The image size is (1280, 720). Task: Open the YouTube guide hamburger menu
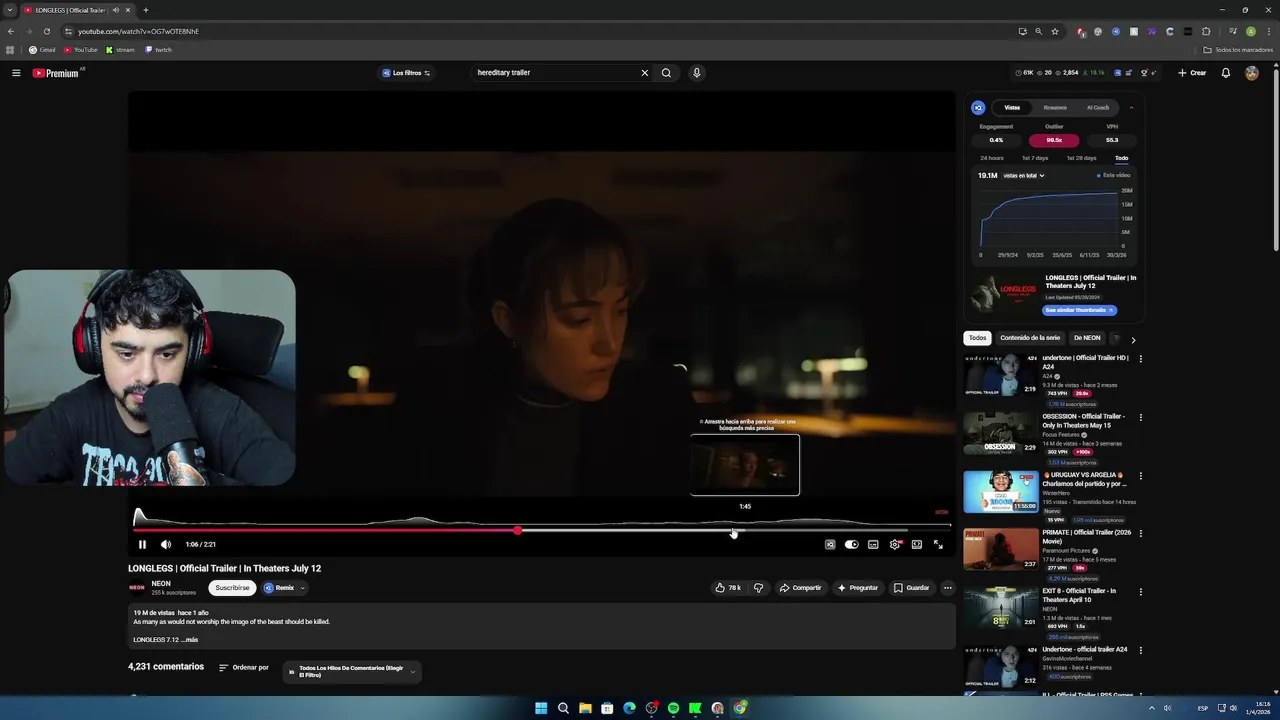[x=16, y=73]
